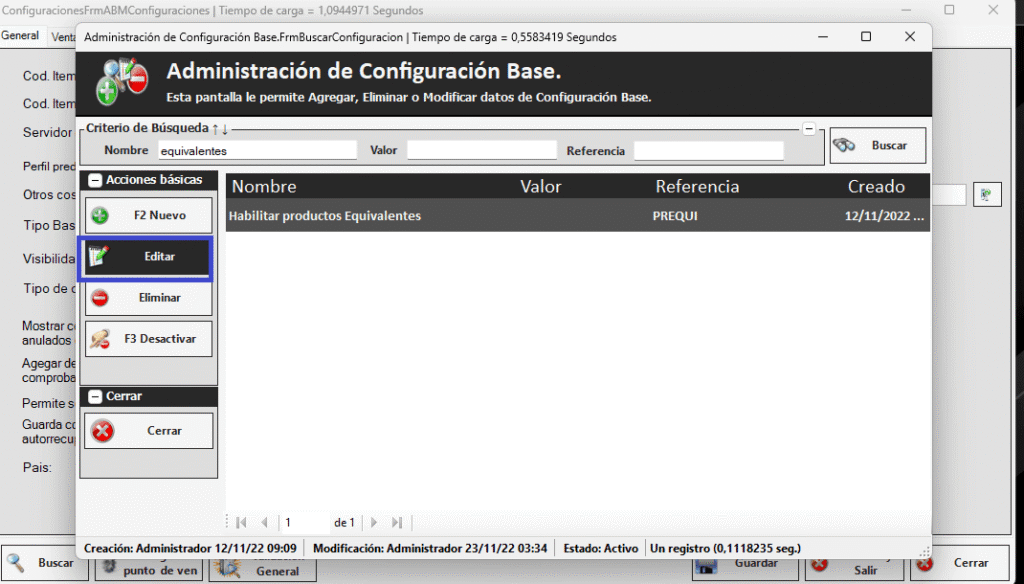Collapse the Acciones básicas section

coord(95,181)
